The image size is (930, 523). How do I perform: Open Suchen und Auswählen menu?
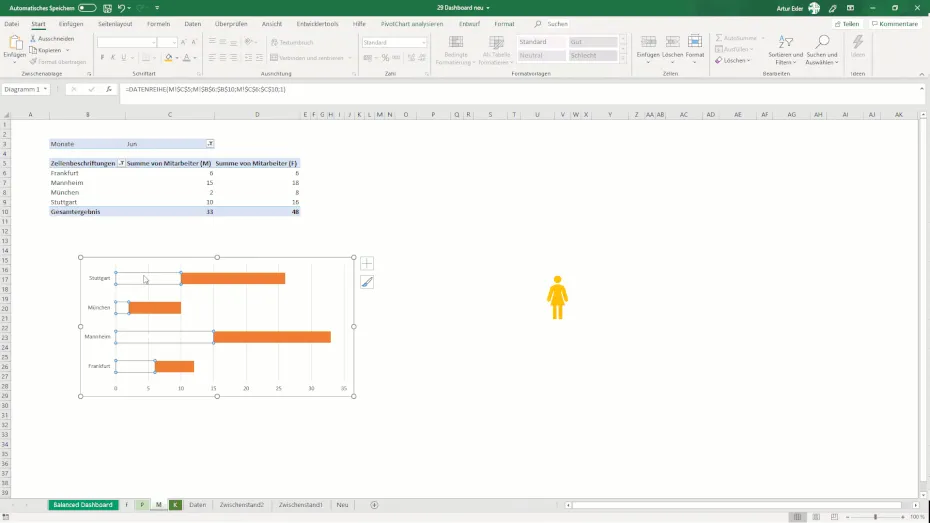[822, 50]
